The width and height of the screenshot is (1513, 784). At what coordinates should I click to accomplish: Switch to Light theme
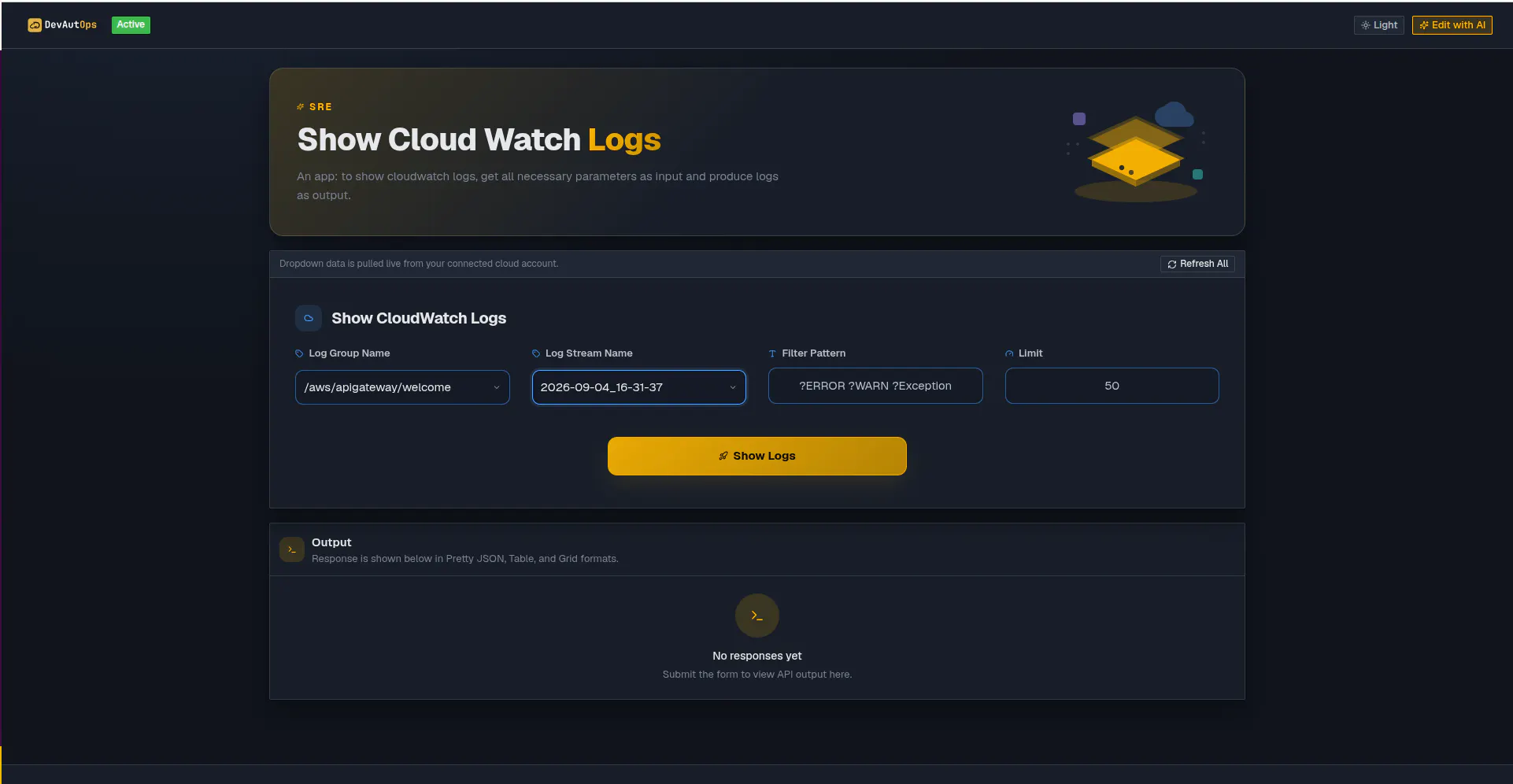pos(1378,25)
